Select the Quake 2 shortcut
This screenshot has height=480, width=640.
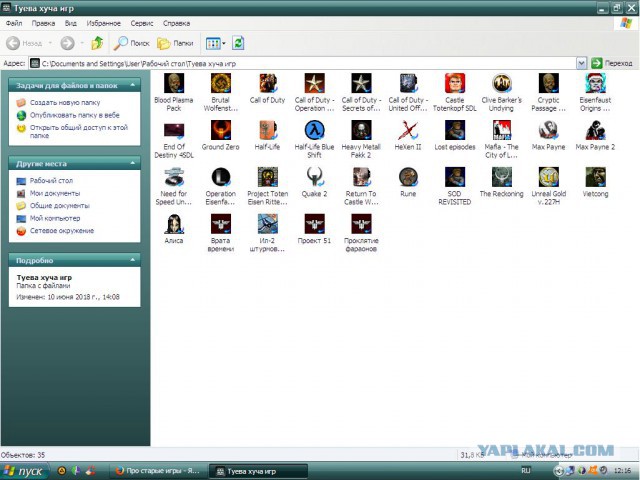(x=314, y=177)
